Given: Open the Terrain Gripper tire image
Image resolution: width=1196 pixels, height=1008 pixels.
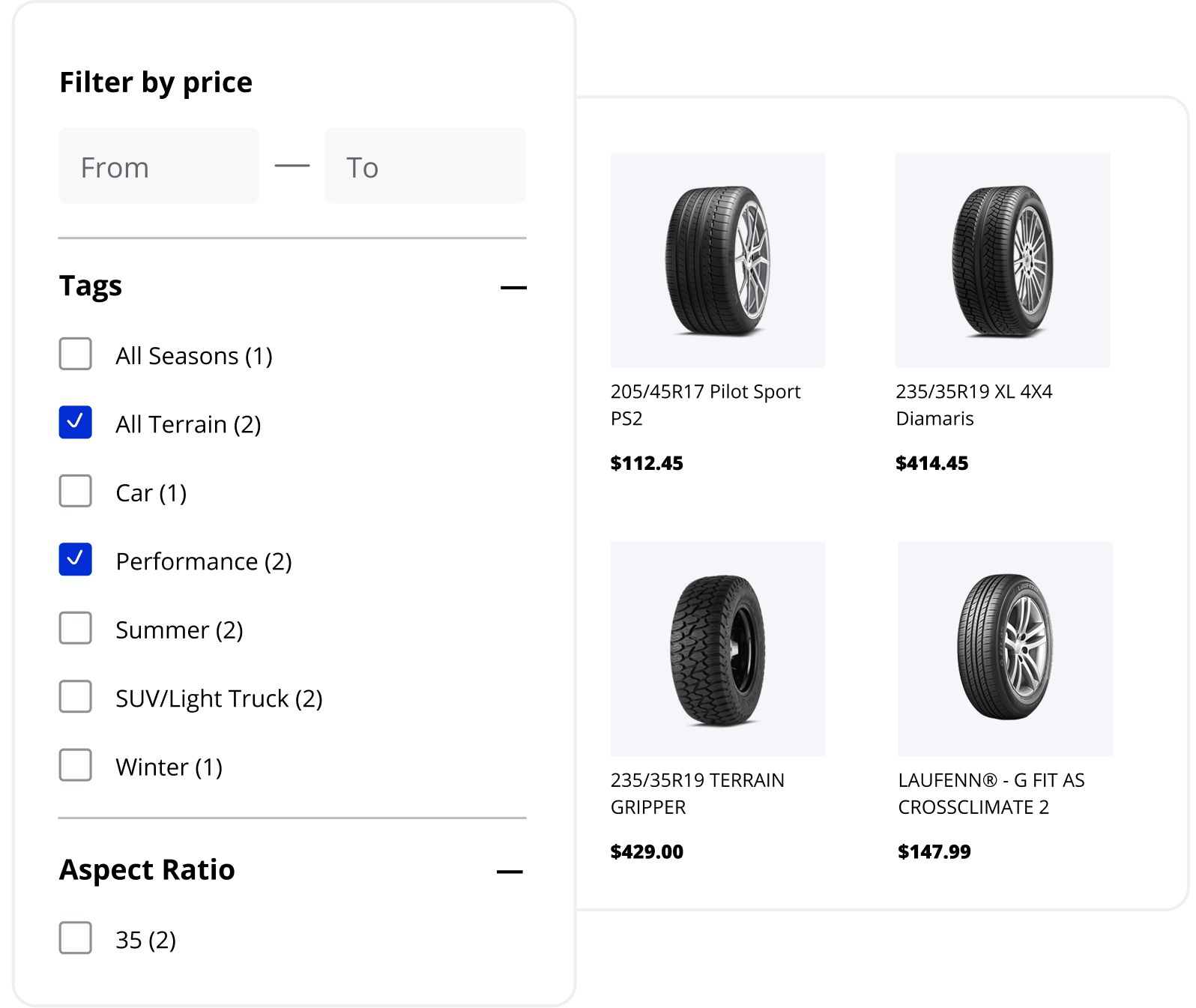Looking at the screenshot, I should point(717,649).
